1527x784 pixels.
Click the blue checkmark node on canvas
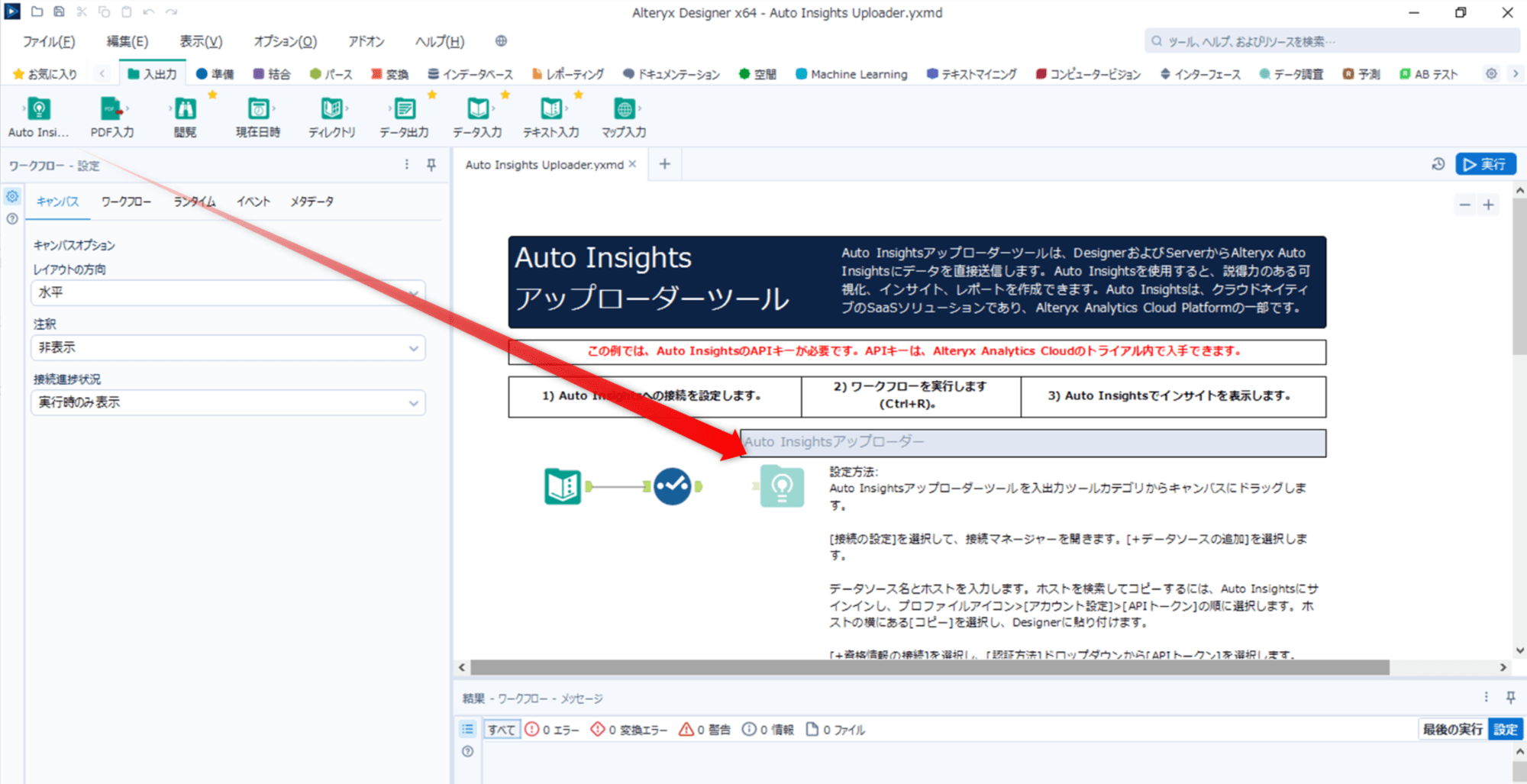[673, 486]
